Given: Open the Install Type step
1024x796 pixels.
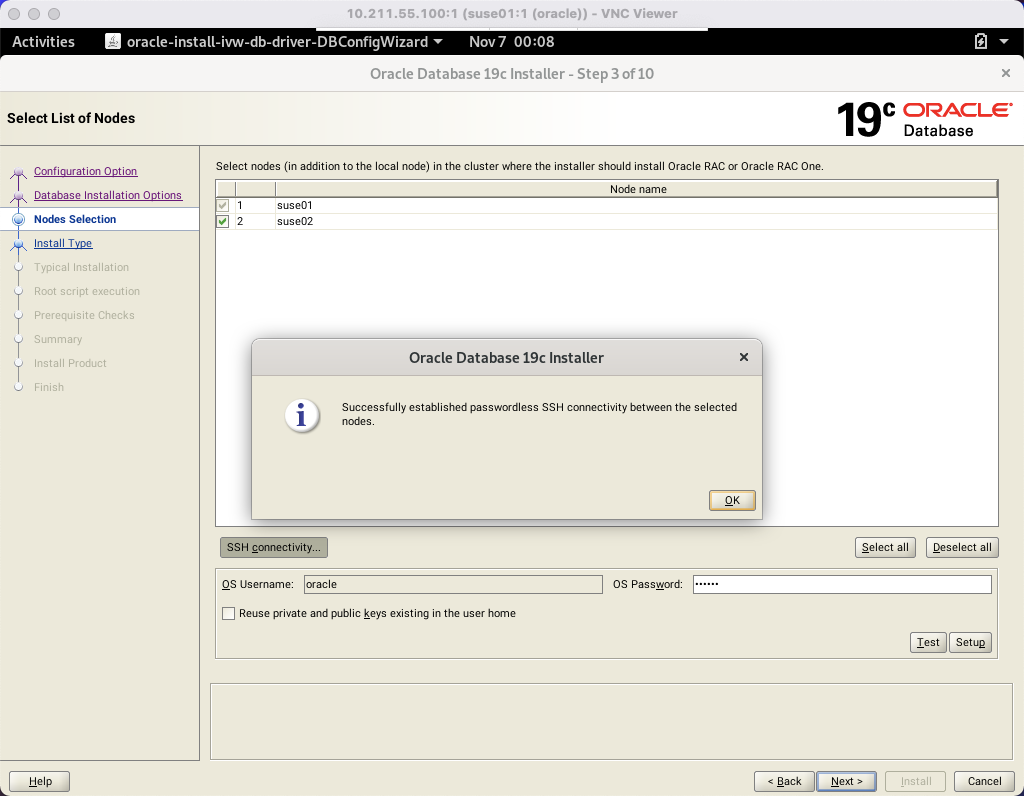Looking at the screenshot, I should pos(63,244).
